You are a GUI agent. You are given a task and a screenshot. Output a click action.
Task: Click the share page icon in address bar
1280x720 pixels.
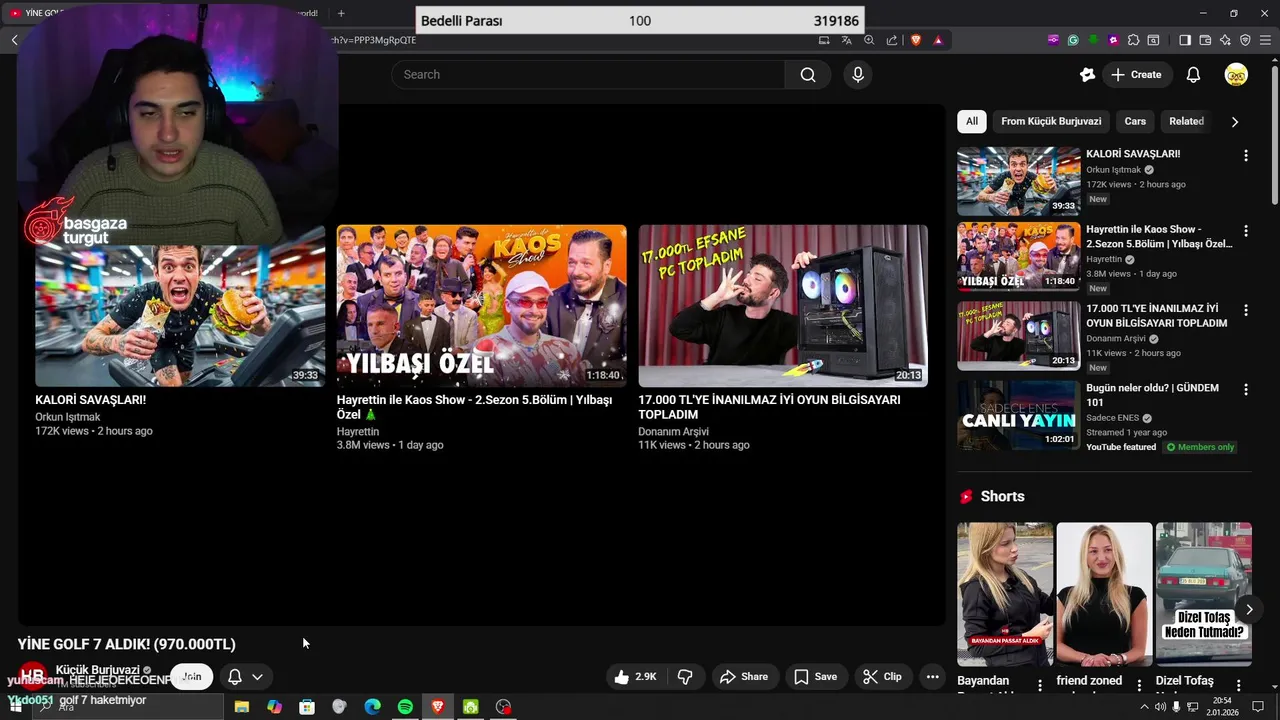tap(892, 40)
